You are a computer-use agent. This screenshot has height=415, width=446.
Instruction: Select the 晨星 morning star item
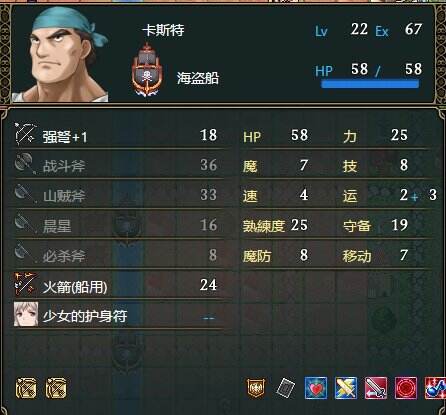pyautogui.click(x=118, y=225)
